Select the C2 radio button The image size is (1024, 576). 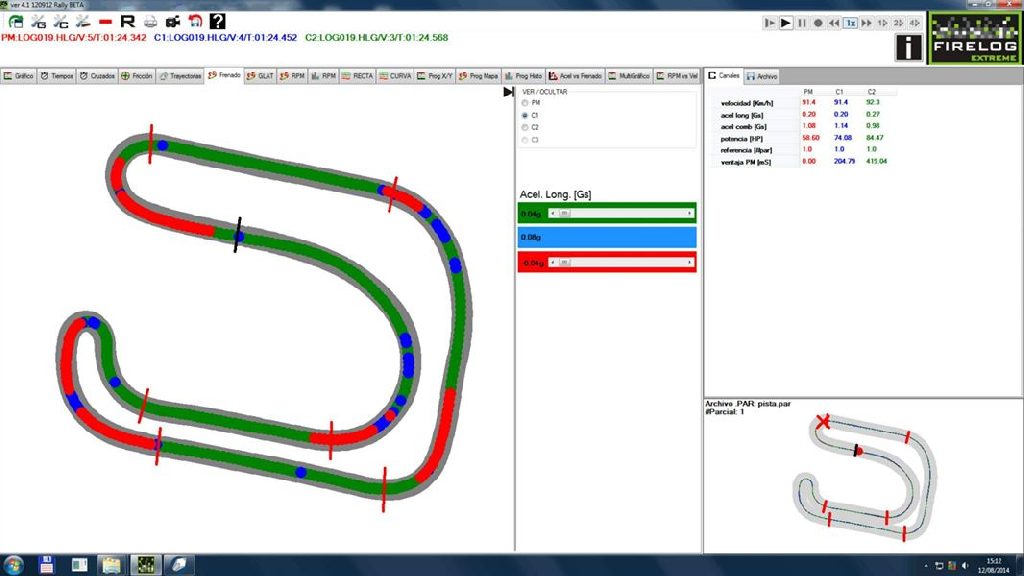(525, 127)
